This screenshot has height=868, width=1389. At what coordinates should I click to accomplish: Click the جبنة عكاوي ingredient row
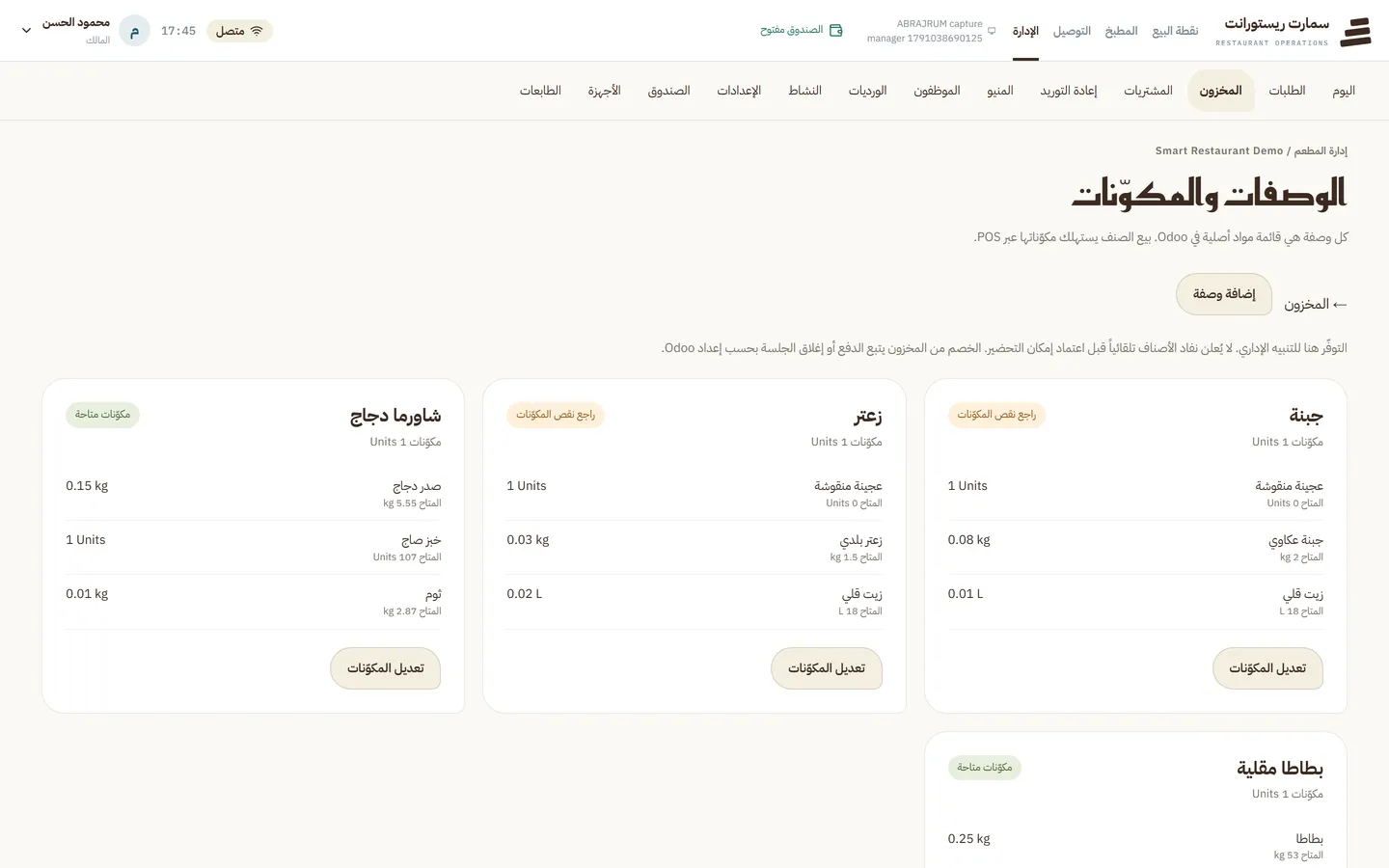[x=1135, y=548]
